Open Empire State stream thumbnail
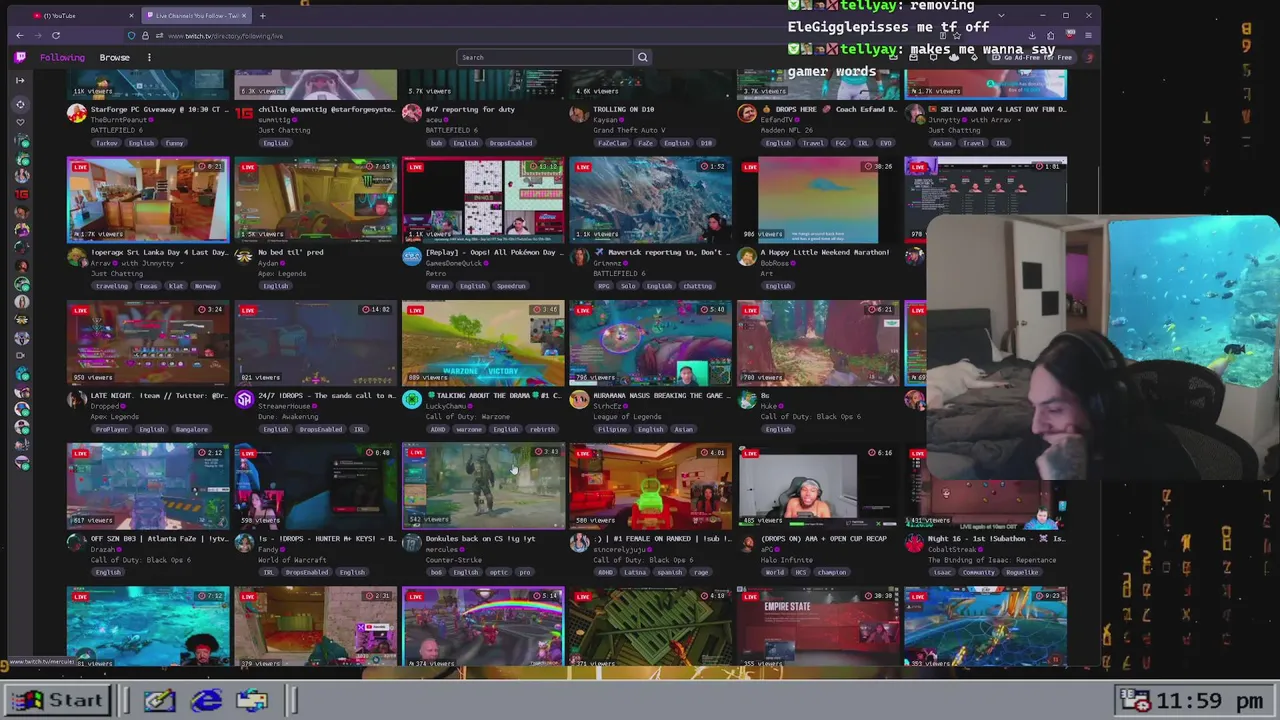The width and height of the screenshot is (1280, 720). pyautogui.click(x=818, y=628)
